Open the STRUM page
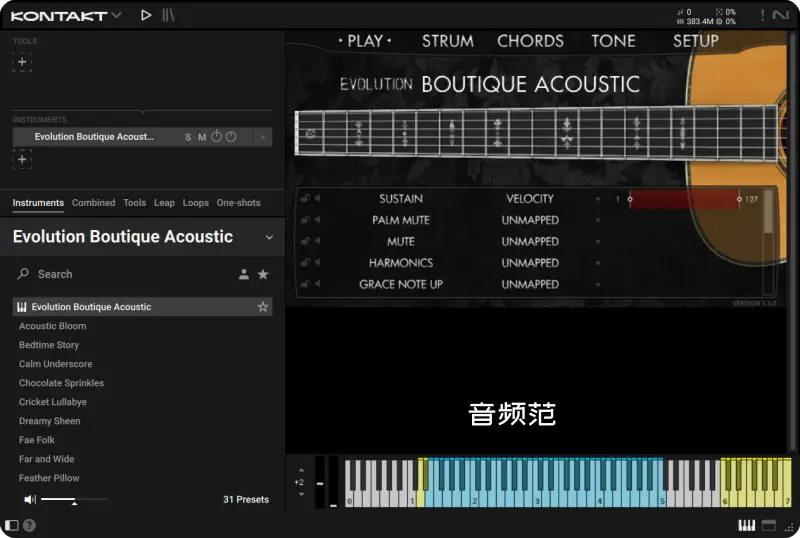This screenshot has width=800, height=538. [447, 41]
